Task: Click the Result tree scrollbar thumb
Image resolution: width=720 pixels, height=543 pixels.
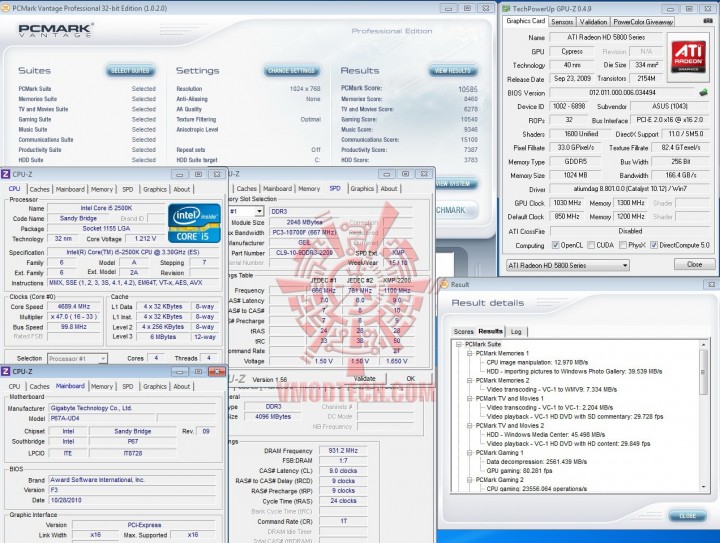Action: click(x=703, y=372)
